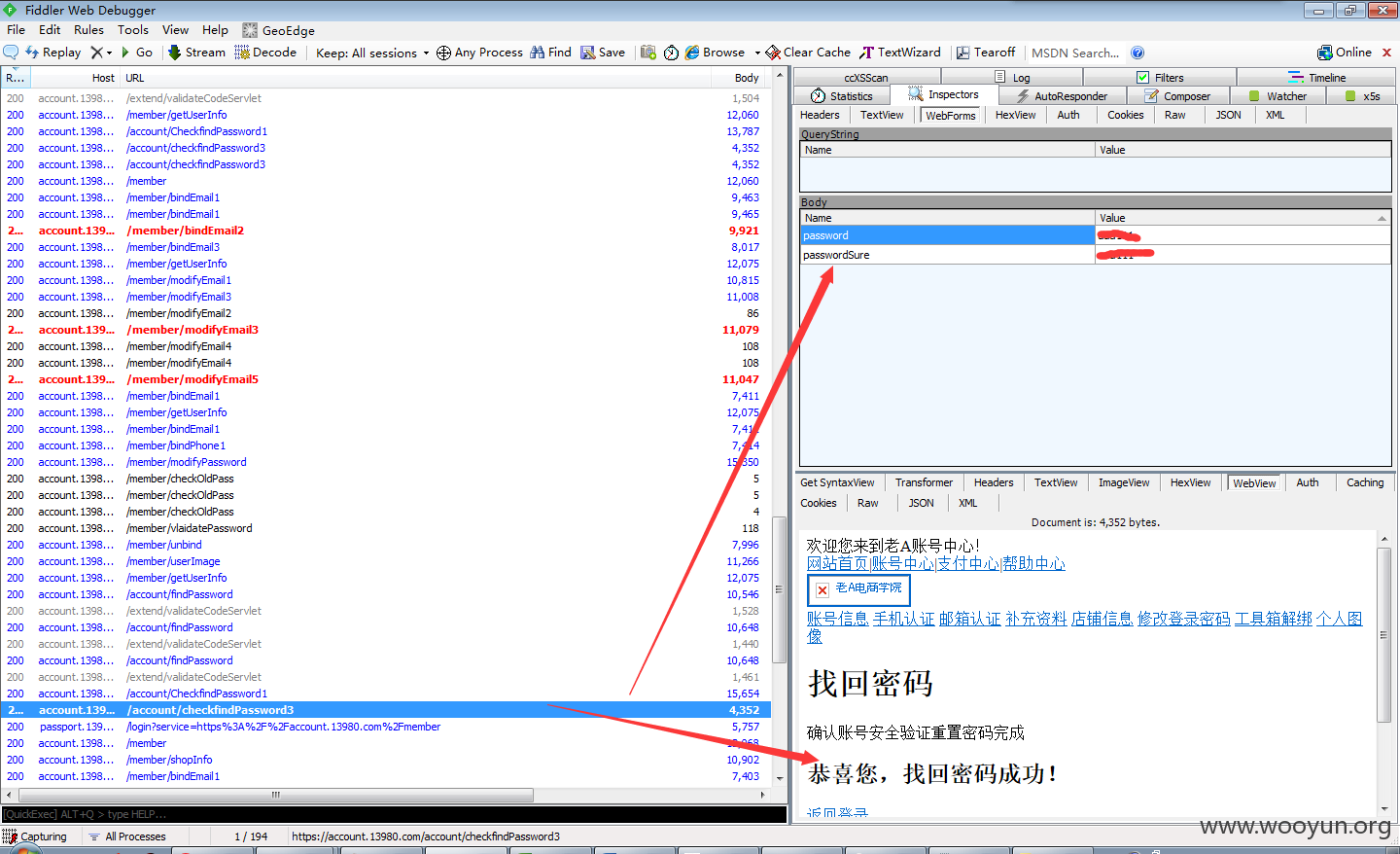Toggle Decode option in toolbar
This screenshot has height=854, width=1400.
click(265, 53)
